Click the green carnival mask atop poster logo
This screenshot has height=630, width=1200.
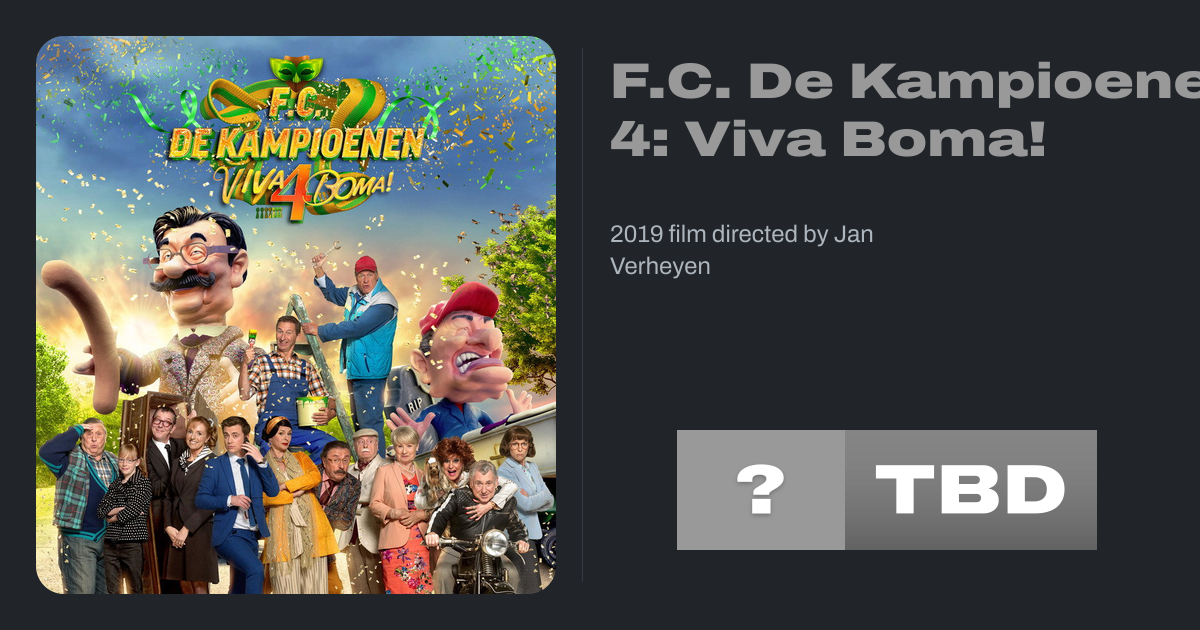[294, 71]
